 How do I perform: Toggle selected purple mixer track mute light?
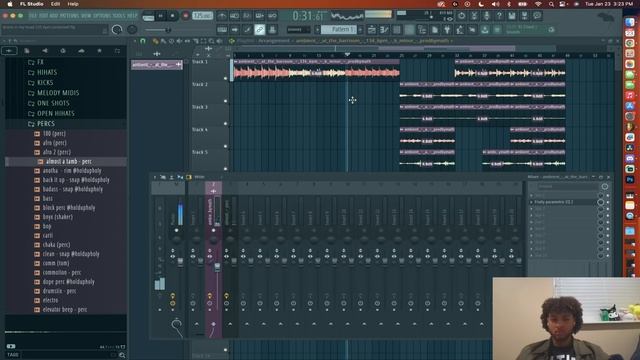click(x=213, y=230)
